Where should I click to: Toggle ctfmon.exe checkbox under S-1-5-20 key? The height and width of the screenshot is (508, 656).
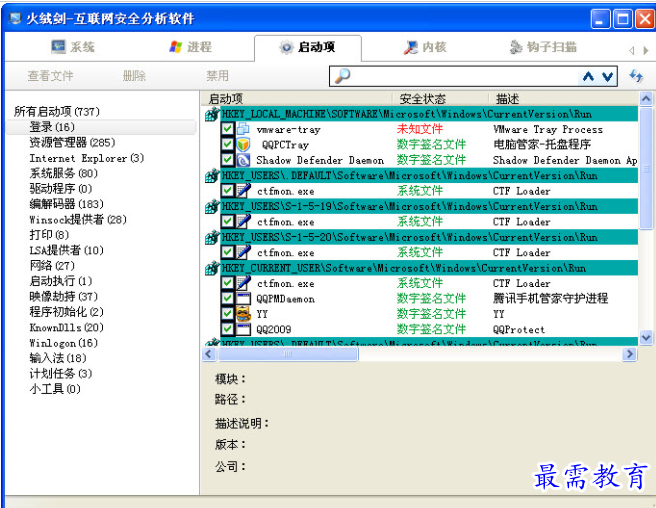227,252
